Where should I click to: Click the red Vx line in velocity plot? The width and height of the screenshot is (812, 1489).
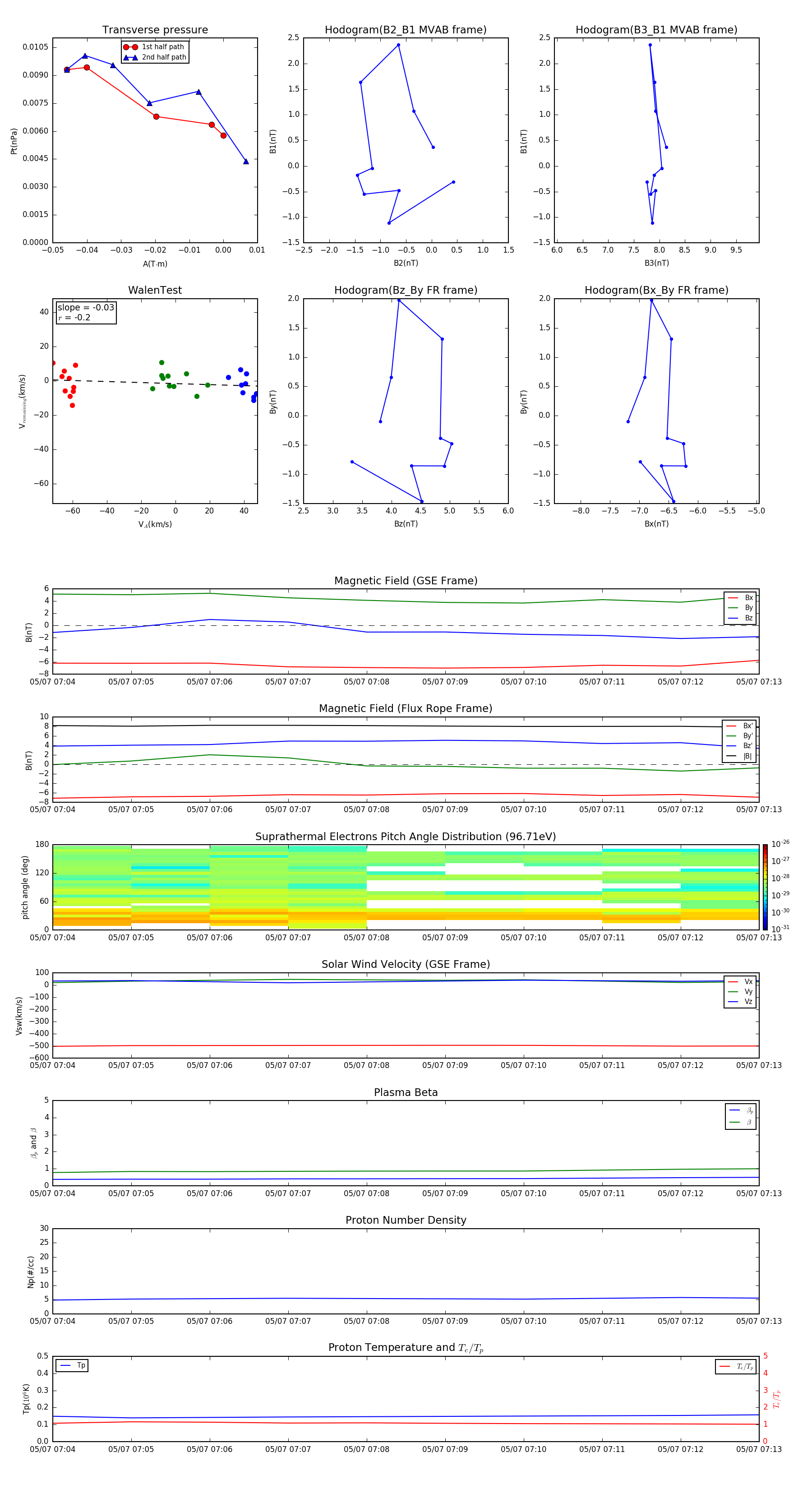(406, 1045)
